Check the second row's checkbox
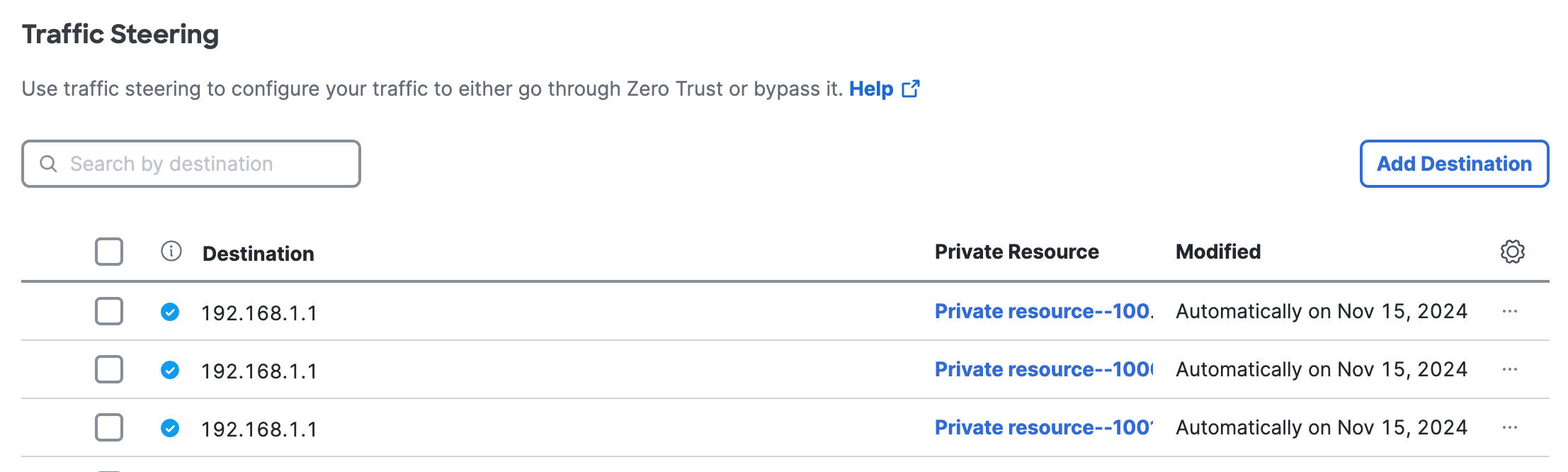1568x472 pixels. [x=109, y=369]
